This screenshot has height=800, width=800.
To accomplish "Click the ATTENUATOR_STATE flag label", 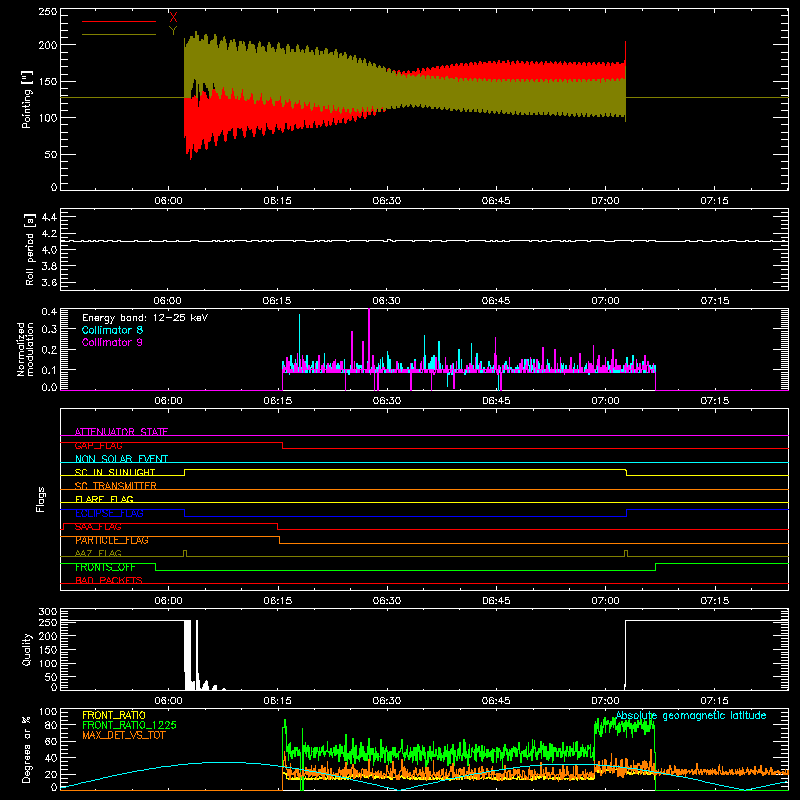I will pos(121,432).
